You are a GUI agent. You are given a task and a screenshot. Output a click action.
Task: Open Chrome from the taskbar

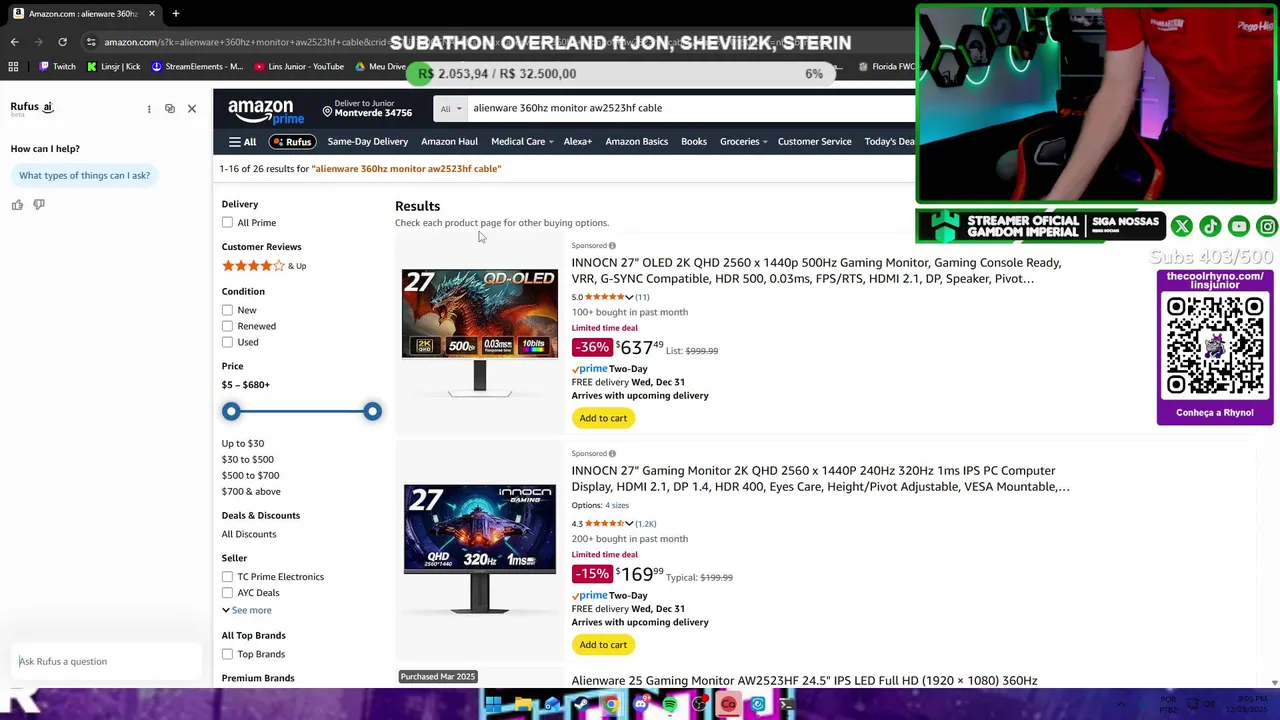coord(611,705)
